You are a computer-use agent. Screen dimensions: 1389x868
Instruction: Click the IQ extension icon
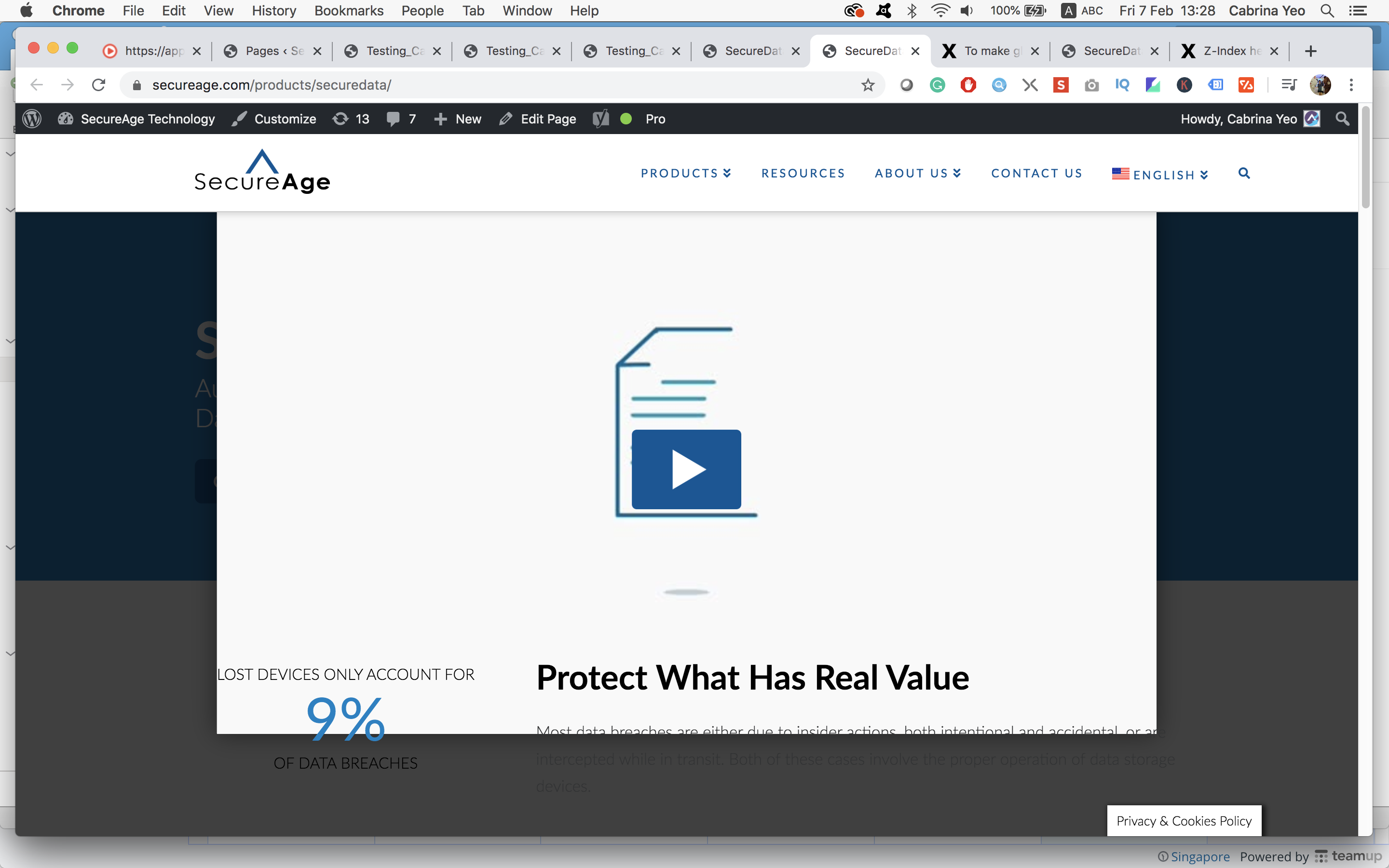(1123, 85)
